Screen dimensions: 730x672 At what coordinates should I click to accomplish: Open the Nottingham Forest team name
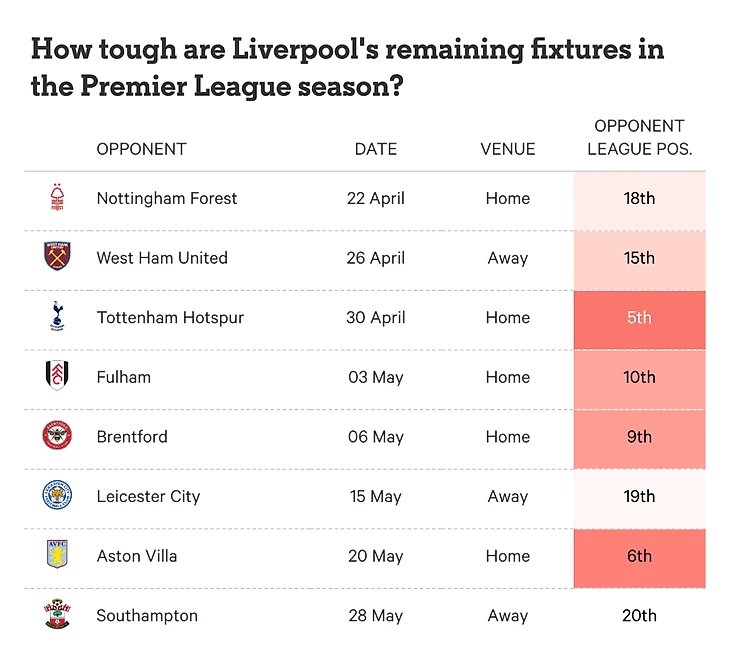coord(167,198)
